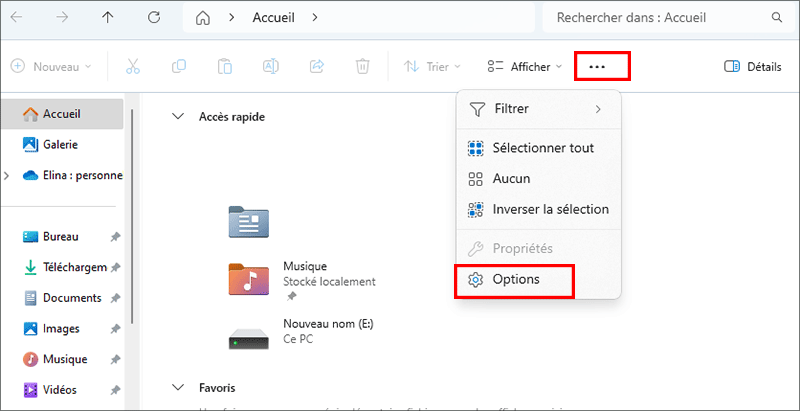Expand chevron after Accueil in address bar
The image size is (800, 411).
coord(315,18)
